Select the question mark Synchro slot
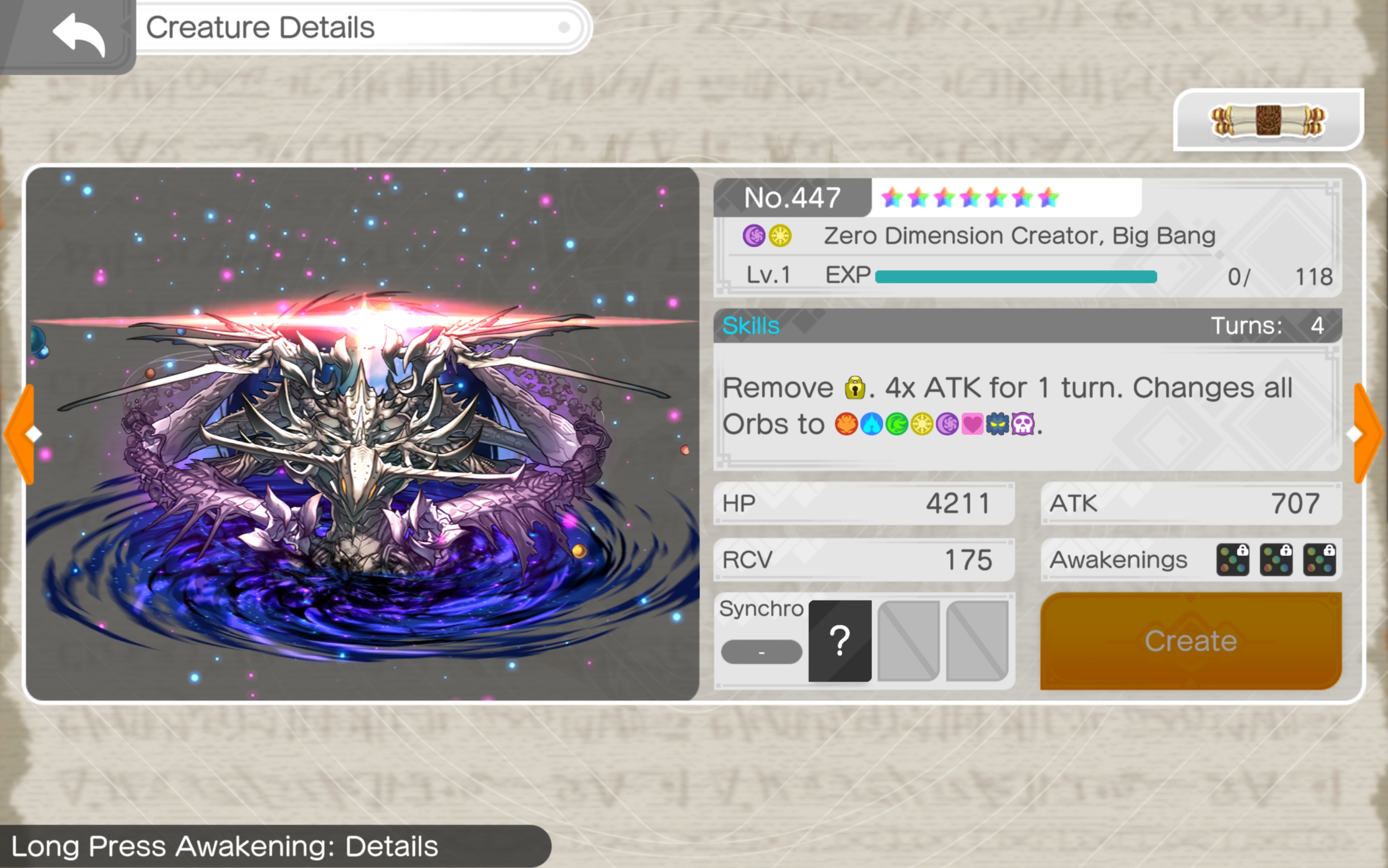1388x868 pixels. tap(840, 641)
